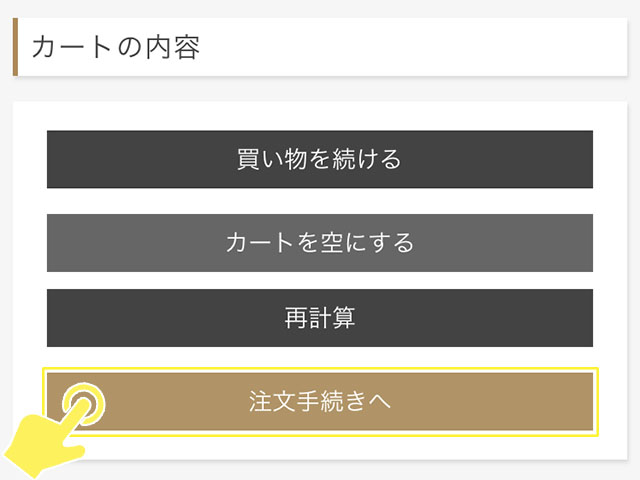Select the カートの内容 heading text
640x480 pixels.
[x=116, y=47]
